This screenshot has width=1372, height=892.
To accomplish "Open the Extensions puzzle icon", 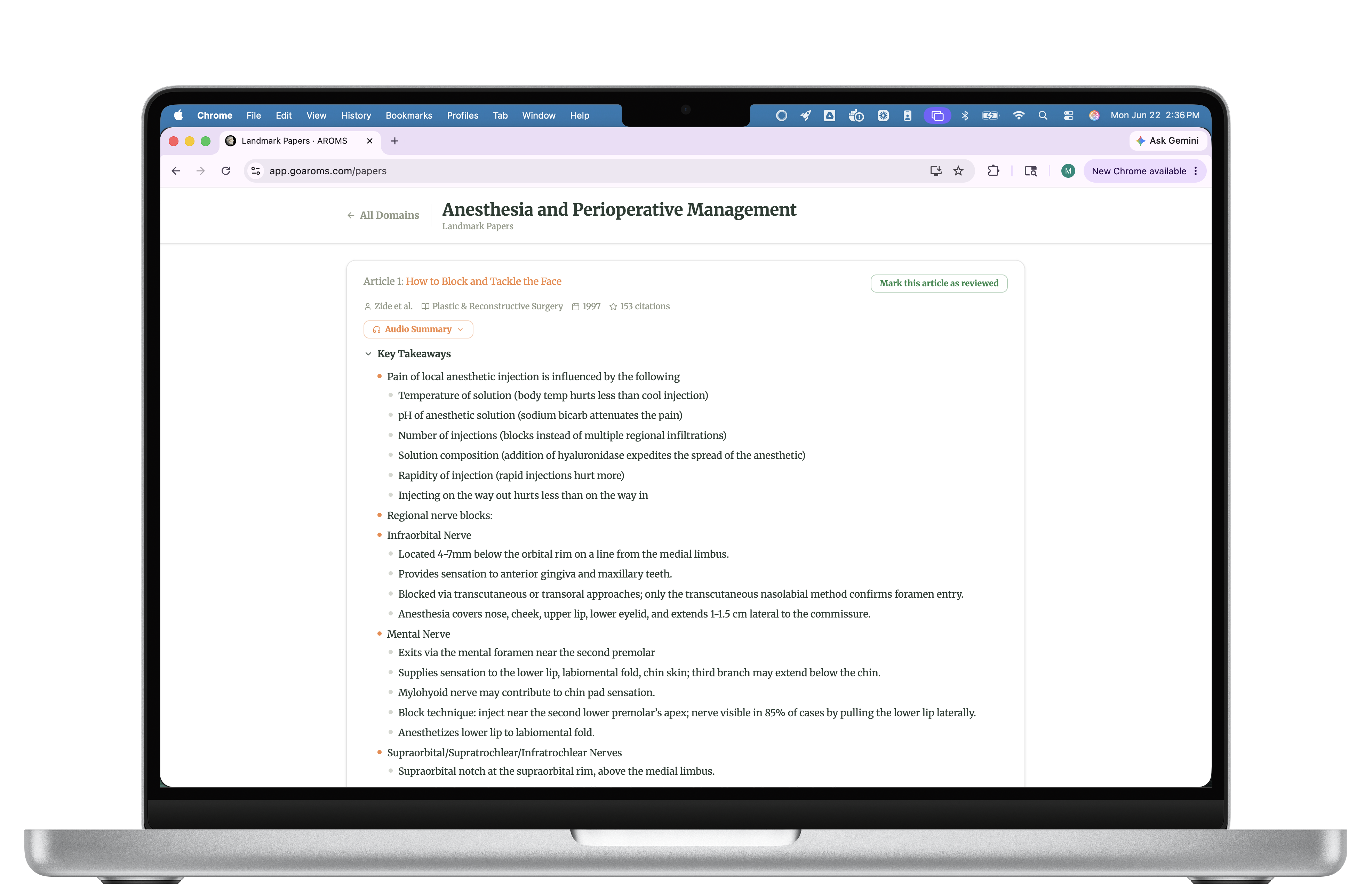I will [993, 171].
